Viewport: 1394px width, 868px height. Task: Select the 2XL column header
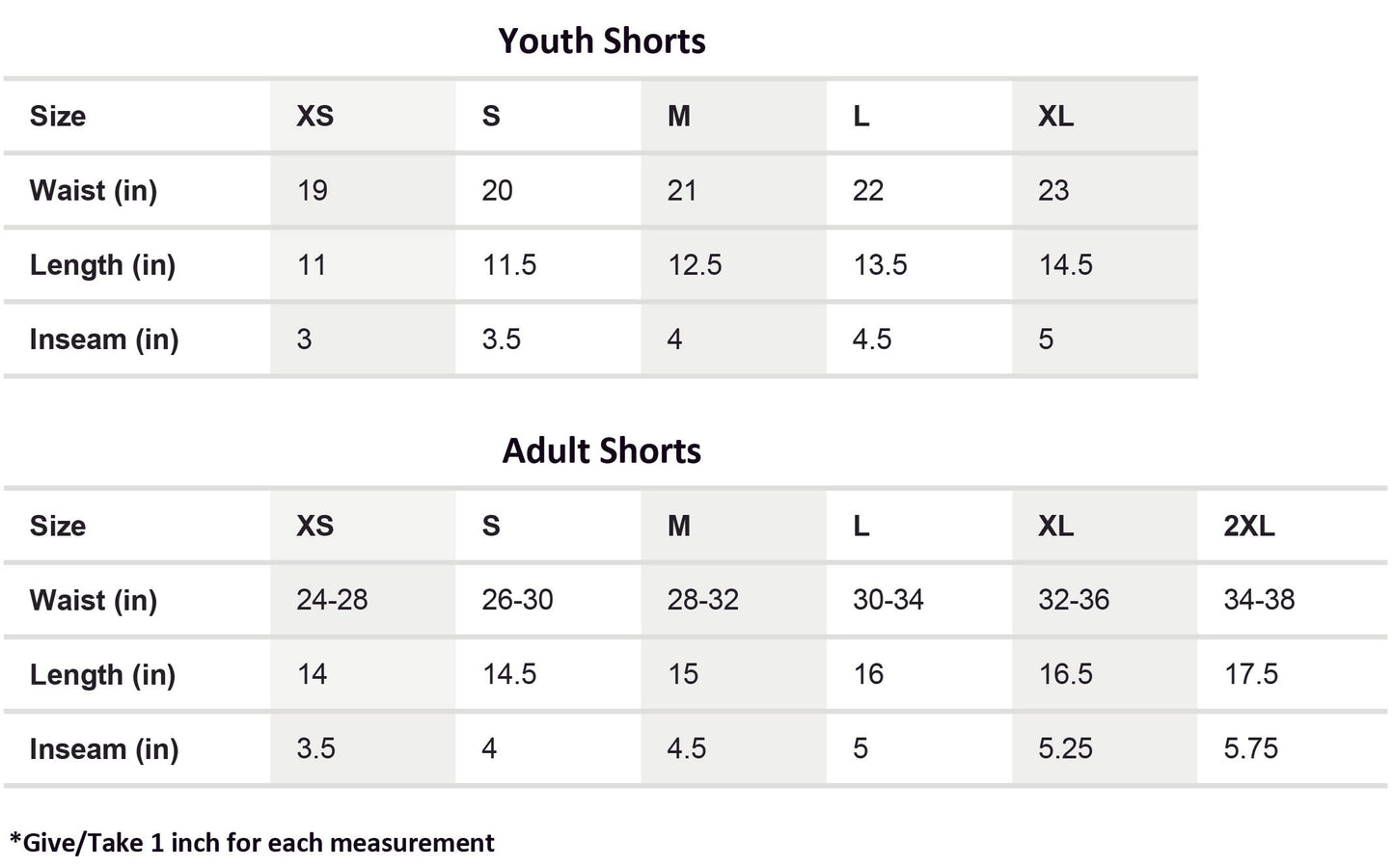click(x=1248, y=526)
